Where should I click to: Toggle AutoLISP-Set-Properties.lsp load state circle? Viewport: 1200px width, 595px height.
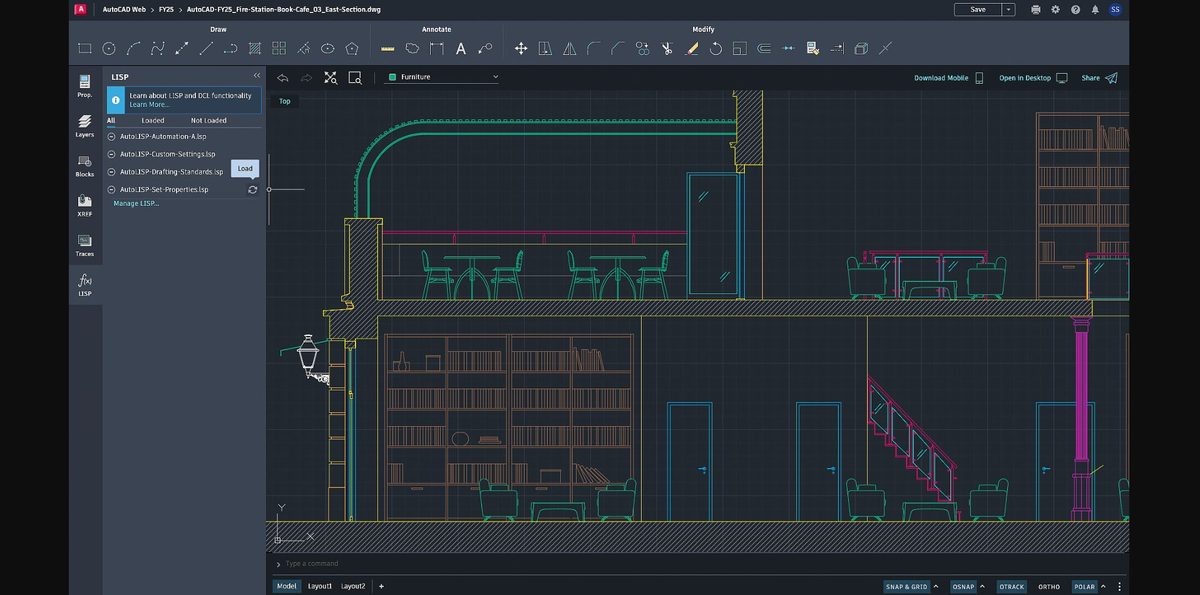click(112, 189)
